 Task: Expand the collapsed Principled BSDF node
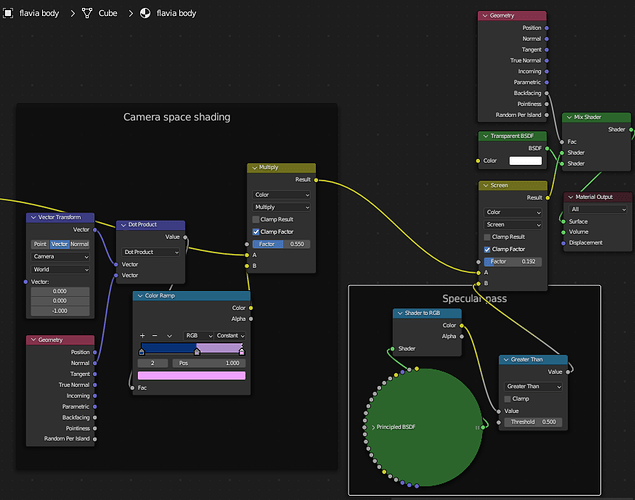tap(373, 427)
